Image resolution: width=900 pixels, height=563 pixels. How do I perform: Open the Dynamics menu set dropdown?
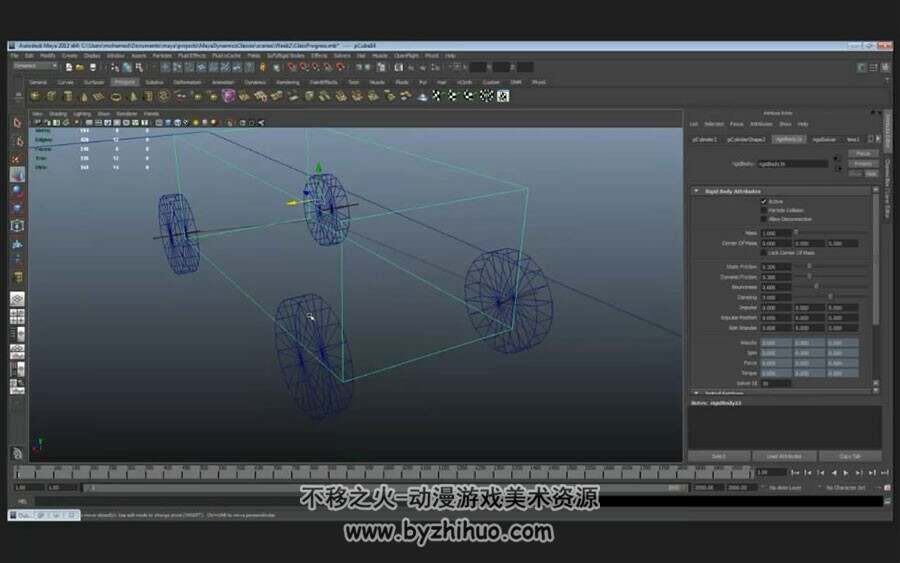(x=36, y=67)
